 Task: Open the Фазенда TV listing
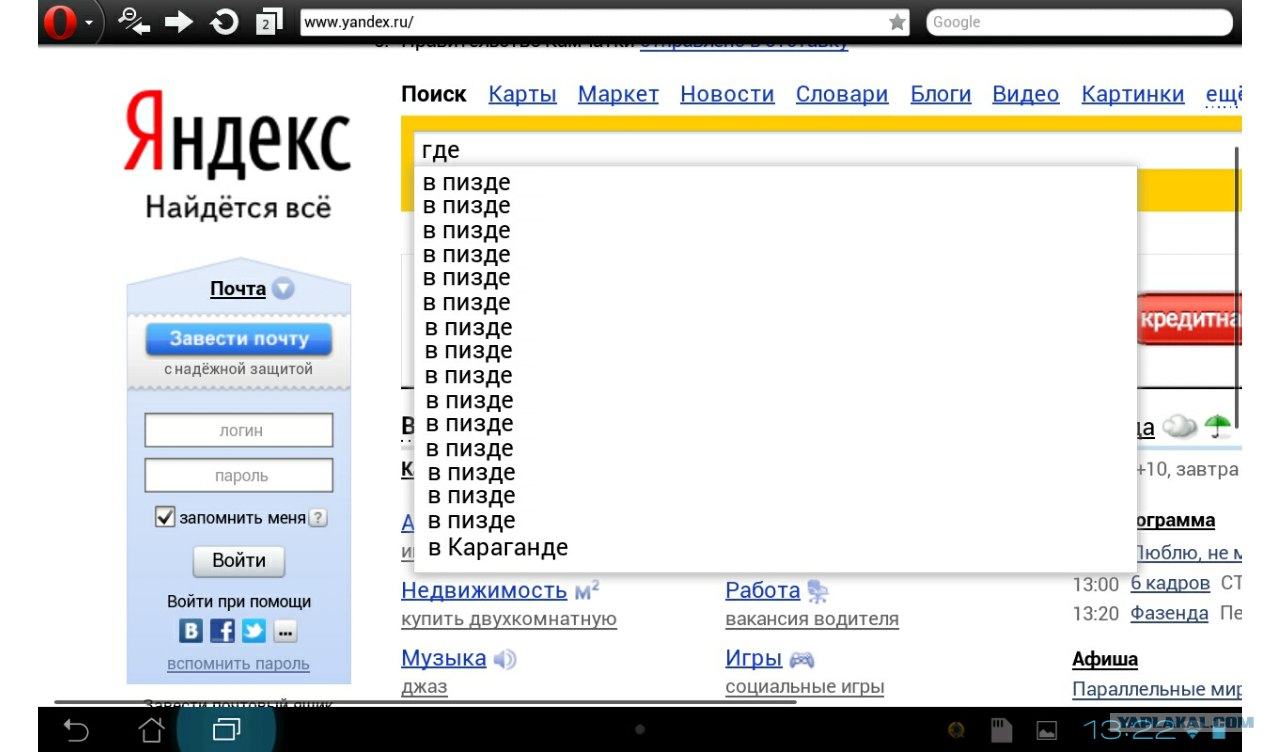pyautogui.click(x=1170, y=614)
